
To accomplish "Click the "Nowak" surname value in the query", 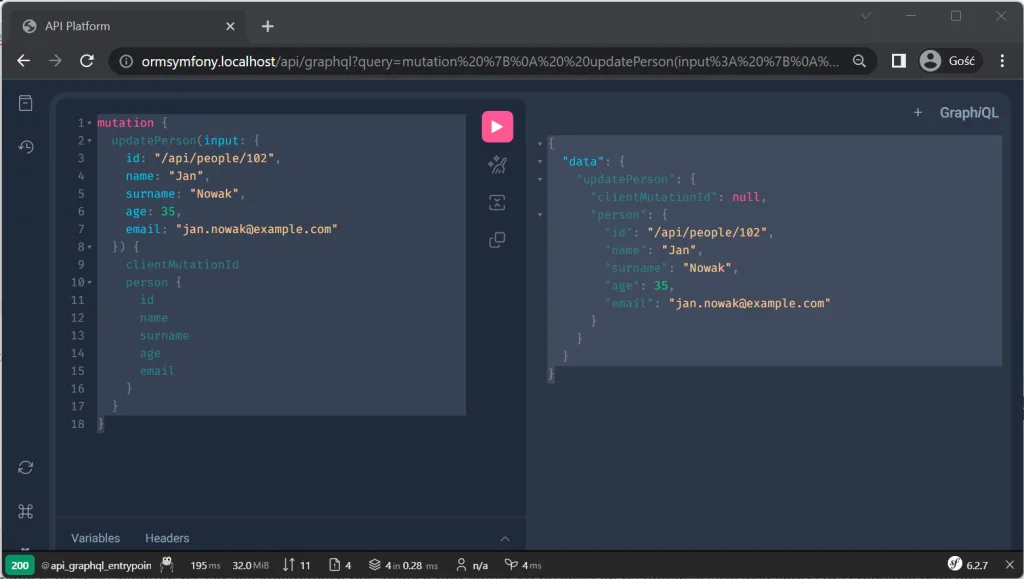I will pyautogui.click(x=214, y=194).
